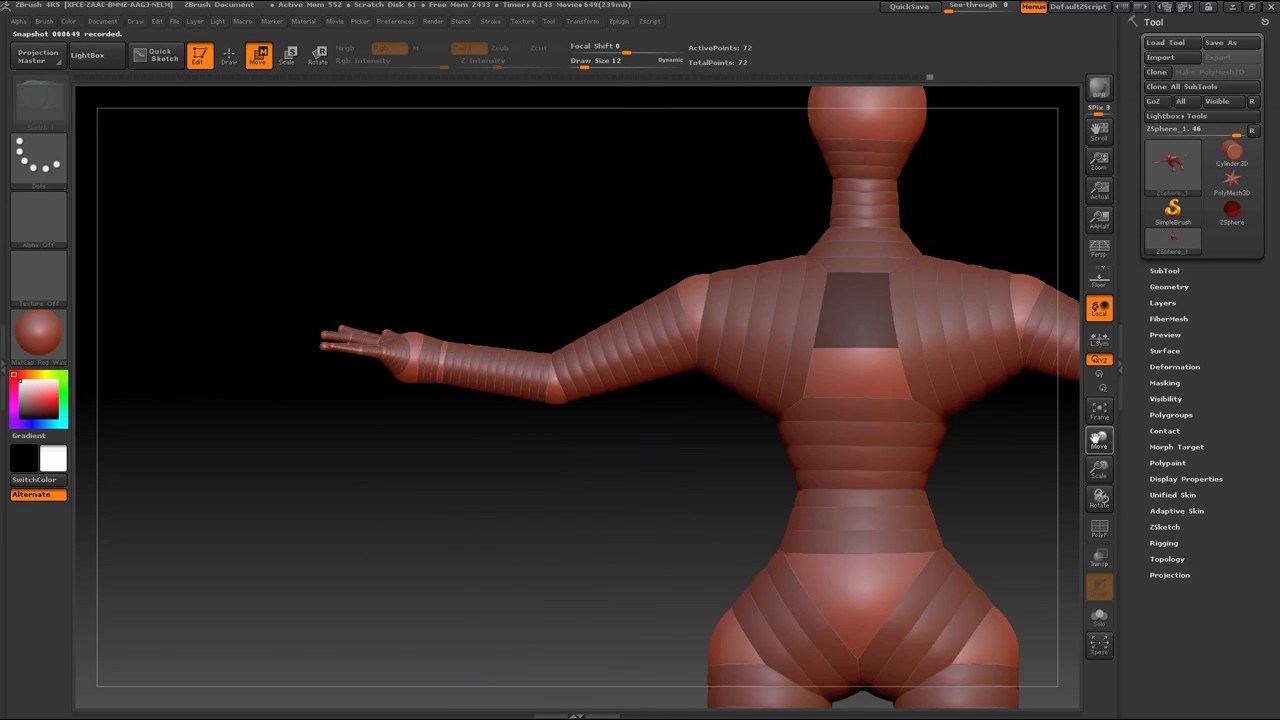This screenshot has height=720, width=1280.
Task: Click the Move view icon on right shelf
Action: pyautogui.click(x=1099, y=440)
